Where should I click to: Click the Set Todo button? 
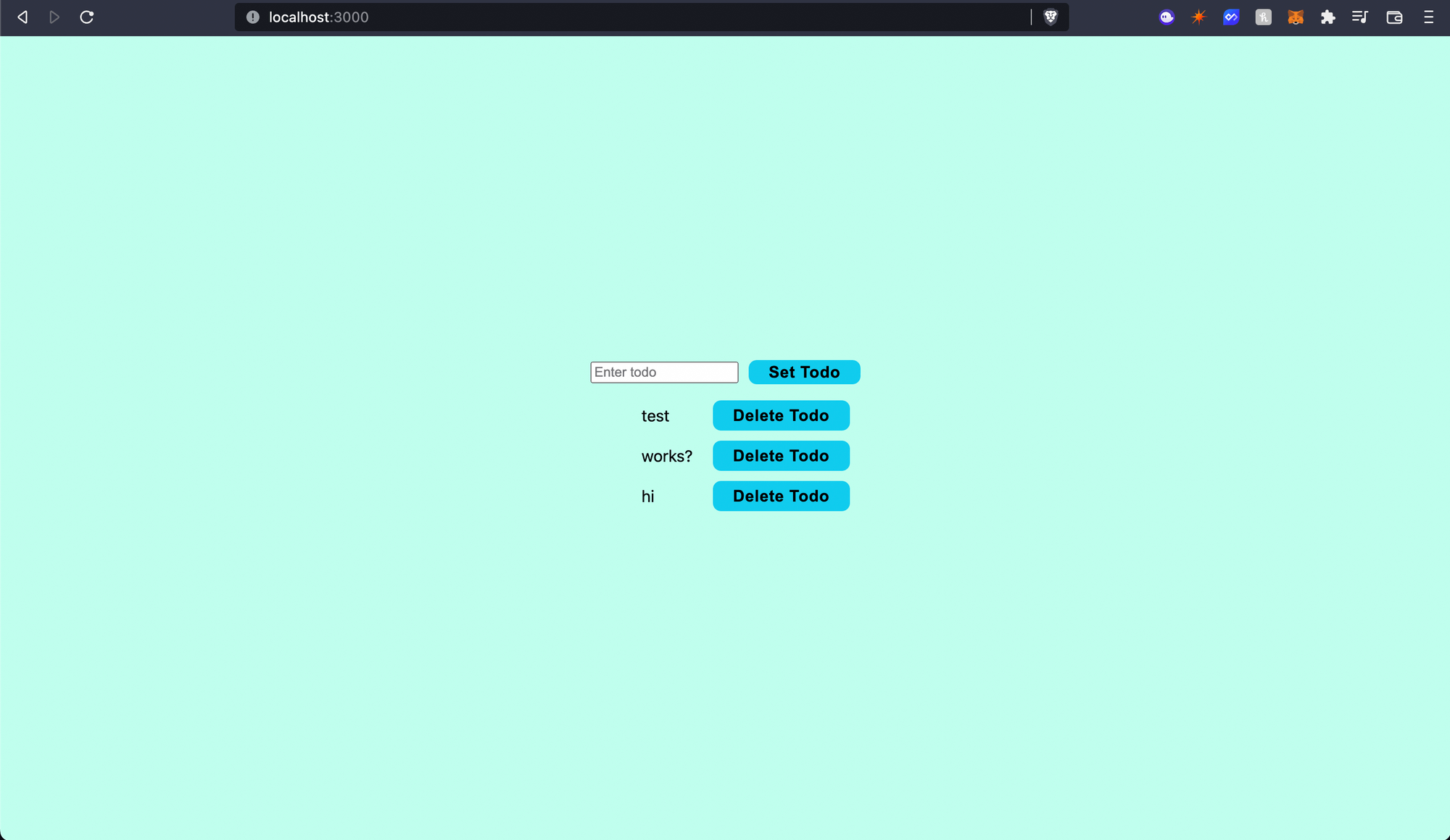(x=804, y=372)
